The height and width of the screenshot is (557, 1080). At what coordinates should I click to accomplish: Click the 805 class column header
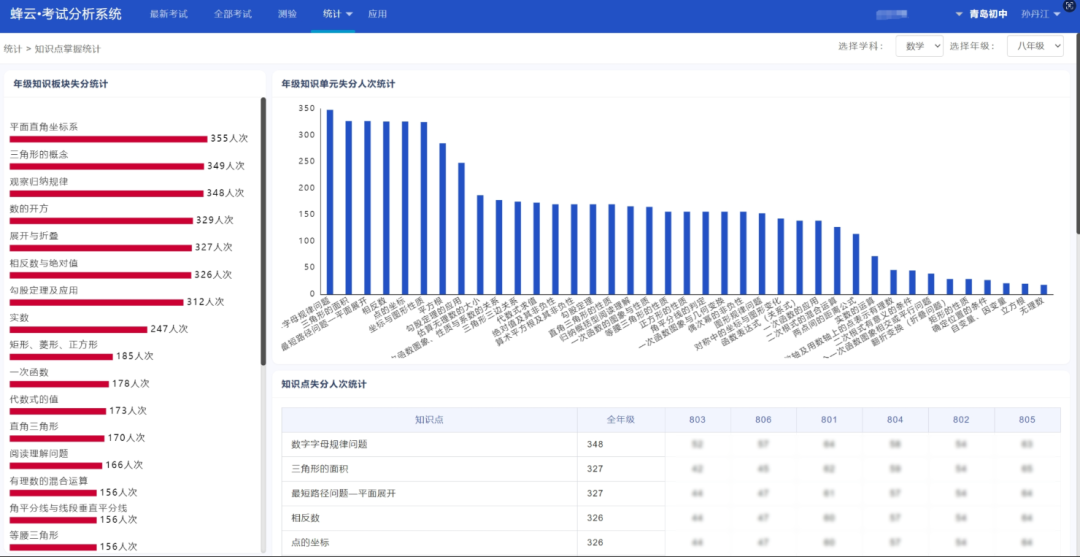[1027, 420]
